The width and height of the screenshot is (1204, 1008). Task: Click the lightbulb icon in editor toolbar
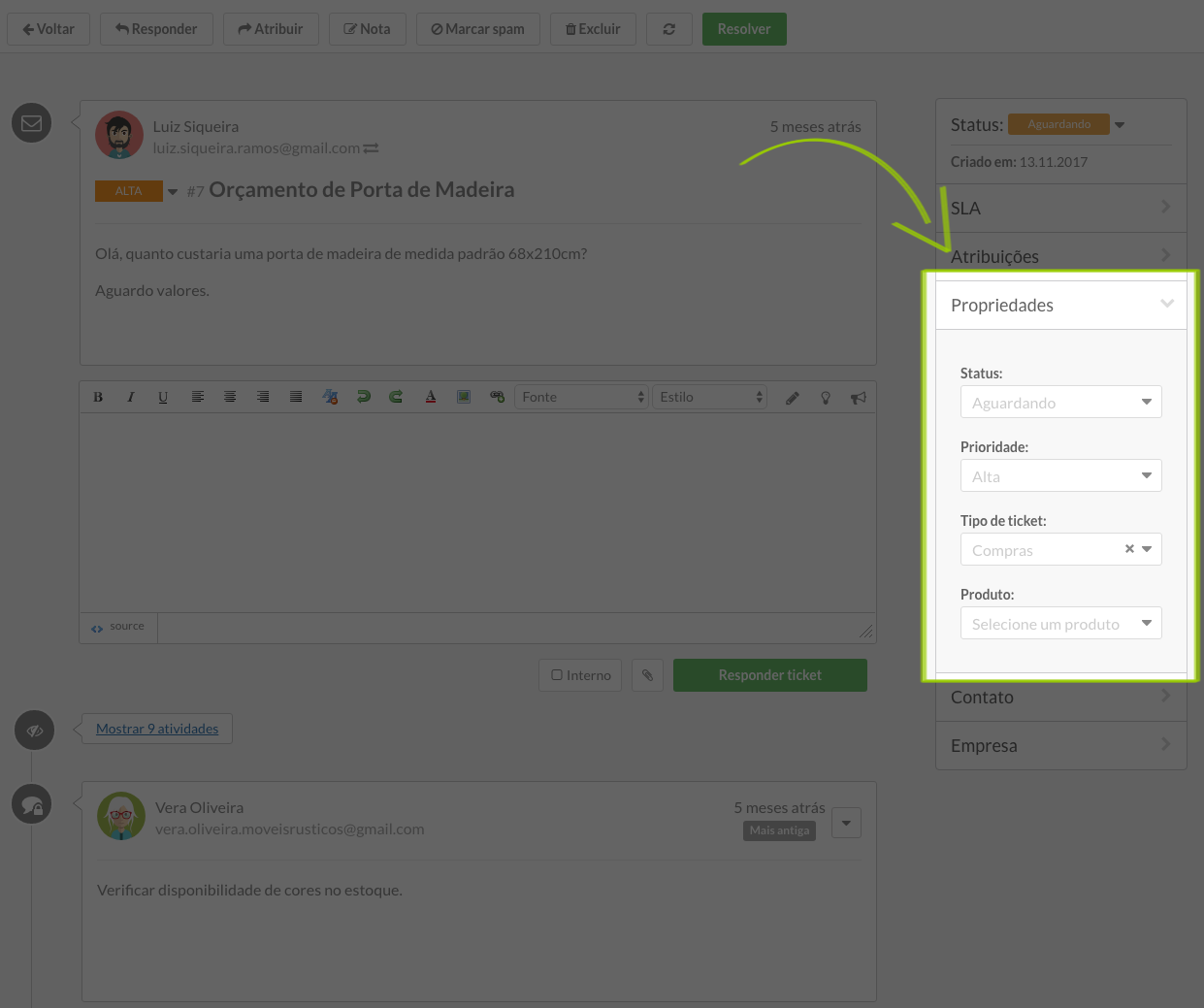[x=826, y=398]
